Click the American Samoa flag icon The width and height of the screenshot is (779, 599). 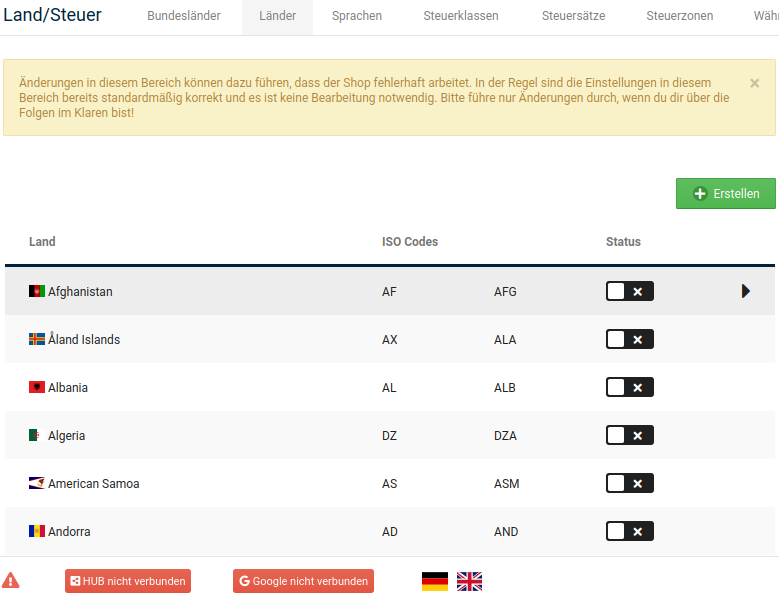[37, 483]
